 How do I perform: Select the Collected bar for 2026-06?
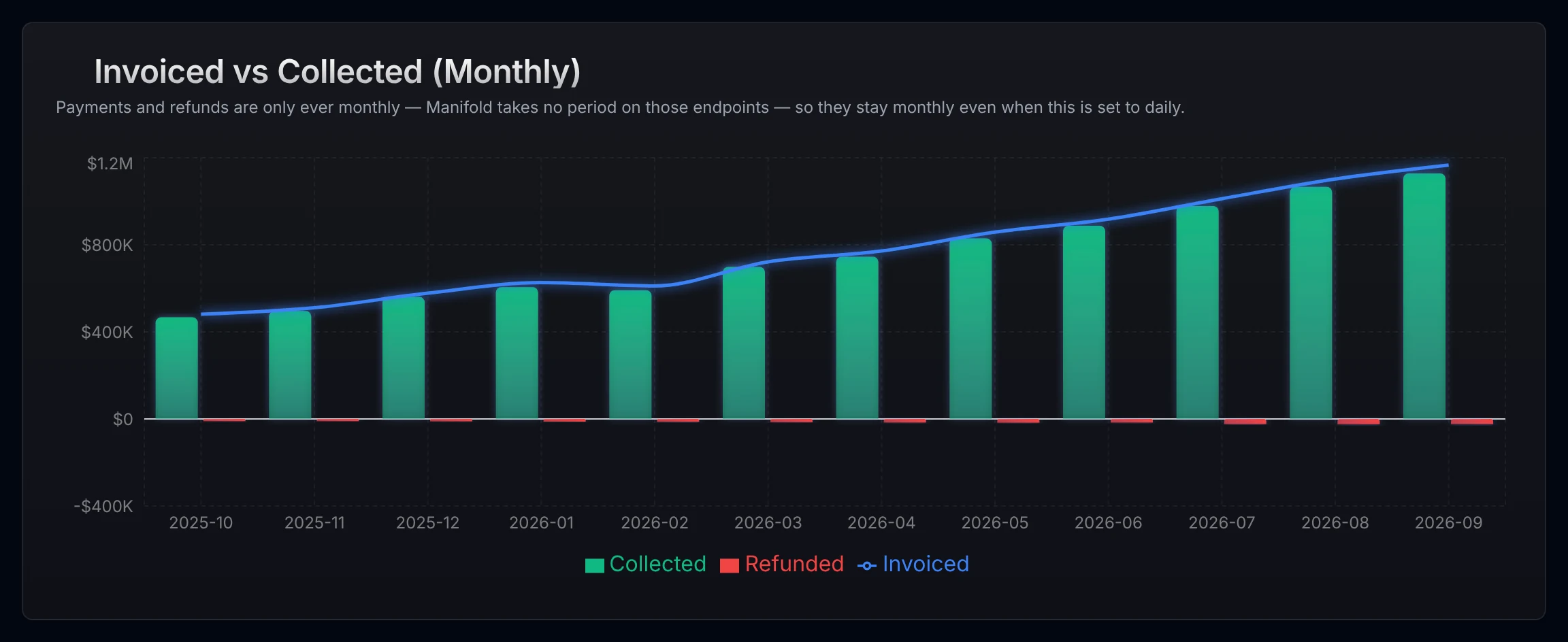[x=1084, y=322]
